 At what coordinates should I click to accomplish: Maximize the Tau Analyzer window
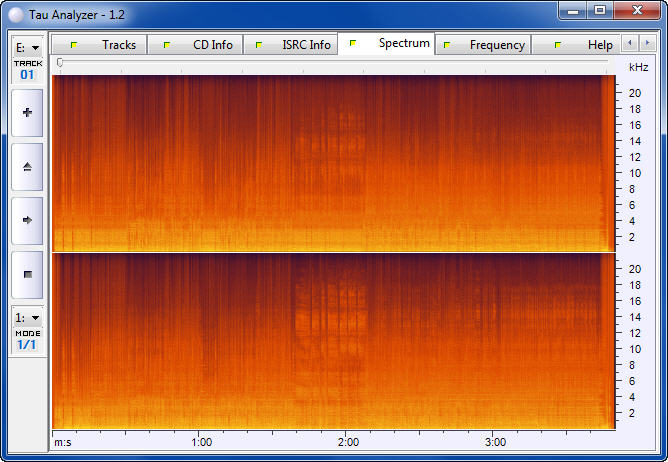(599, 11)
